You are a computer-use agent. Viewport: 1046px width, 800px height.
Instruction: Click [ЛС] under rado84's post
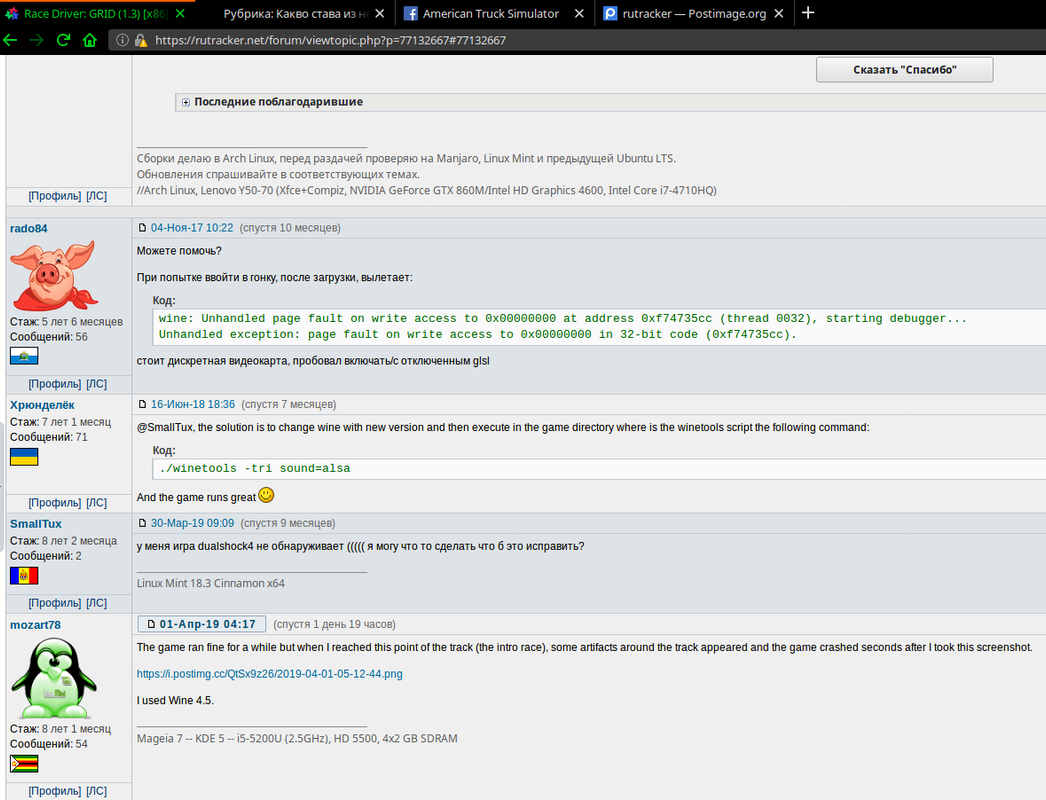(x=97, y=384)
